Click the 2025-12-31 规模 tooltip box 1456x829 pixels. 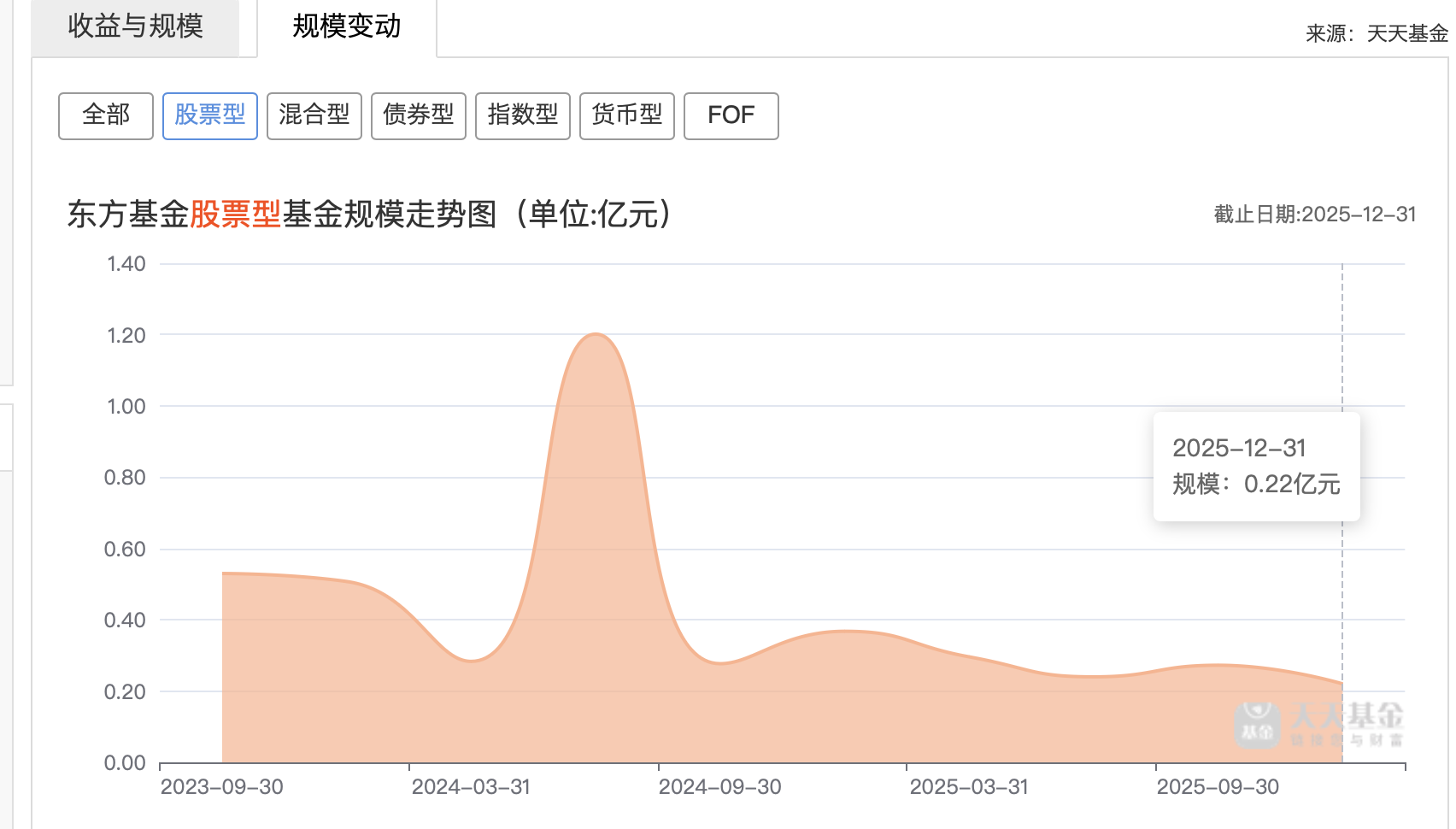coord(1256,466)
